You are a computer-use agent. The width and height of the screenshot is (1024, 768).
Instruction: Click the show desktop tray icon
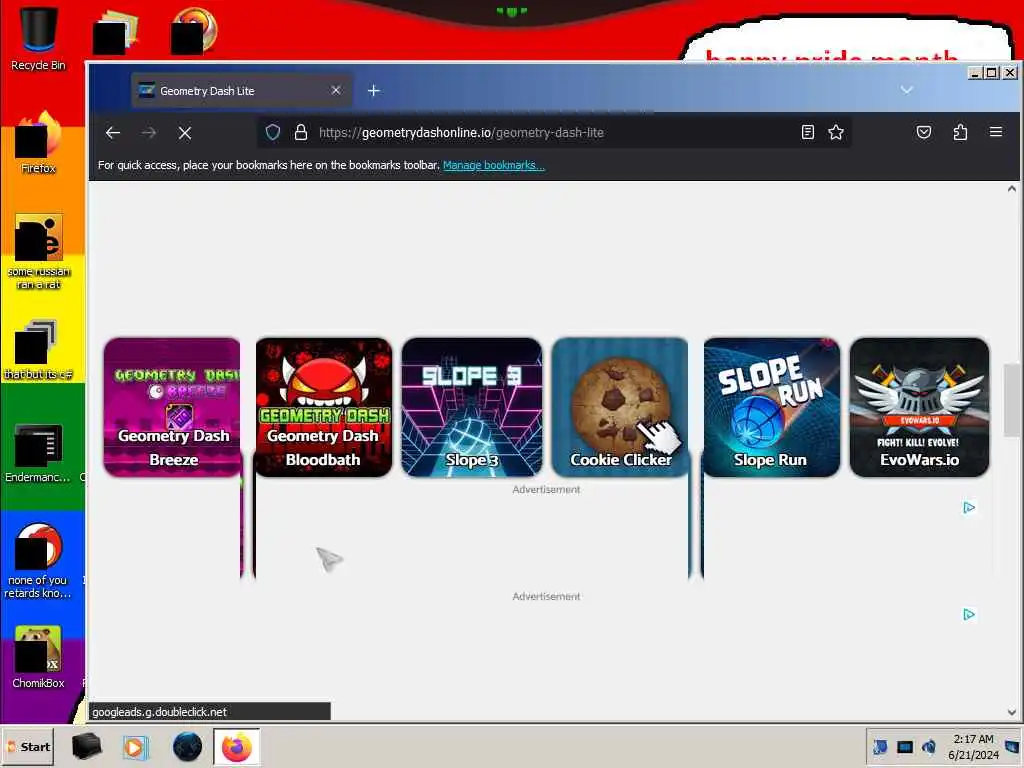1012,747
